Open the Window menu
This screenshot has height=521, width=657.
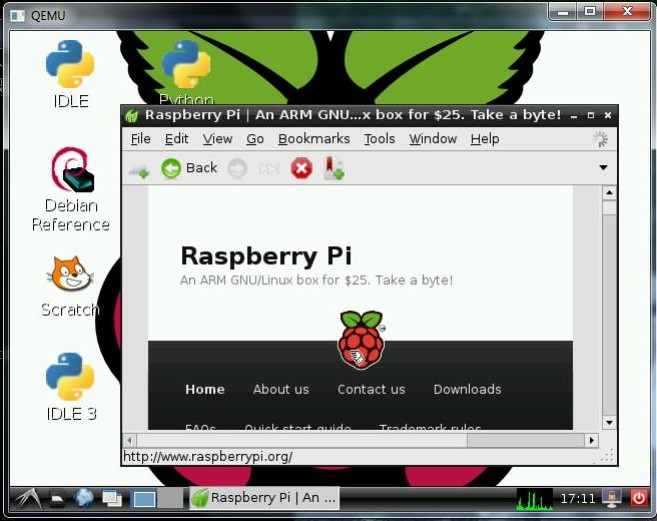coord(433,139)
